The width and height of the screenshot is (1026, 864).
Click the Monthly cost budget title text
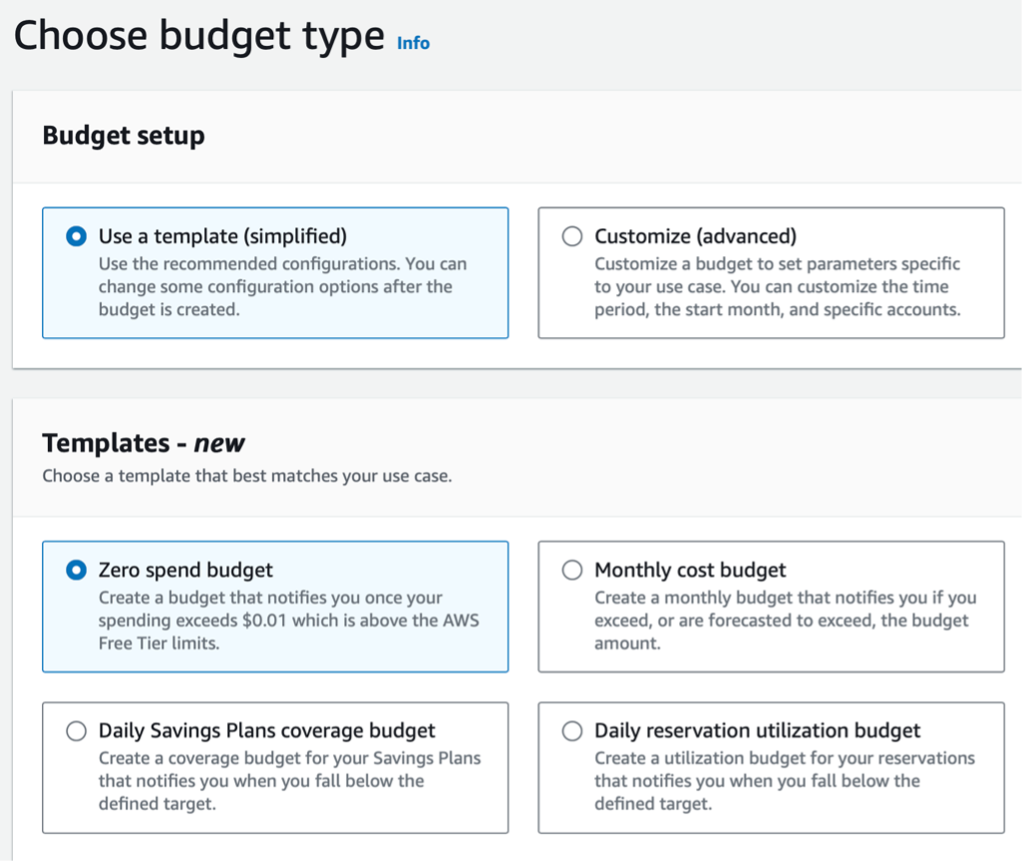click(691, 569)
